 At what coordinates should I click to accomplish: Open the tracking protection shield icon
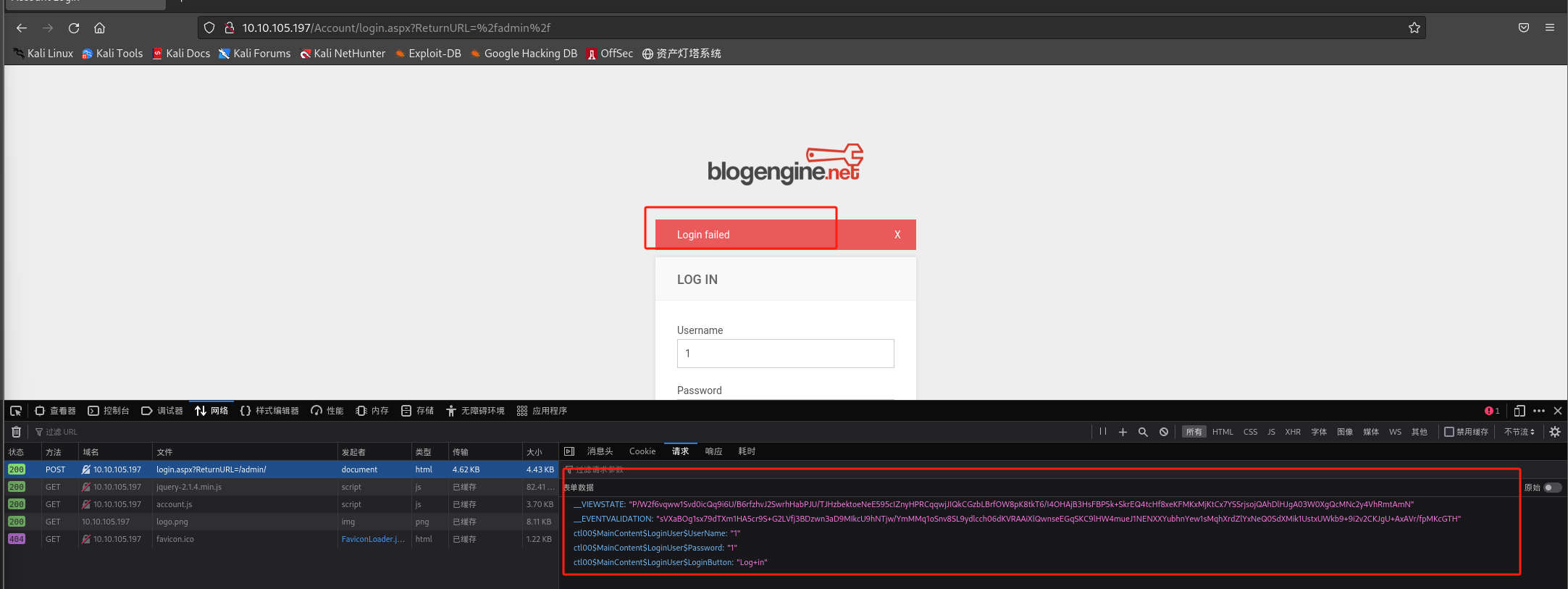[209, 28]
